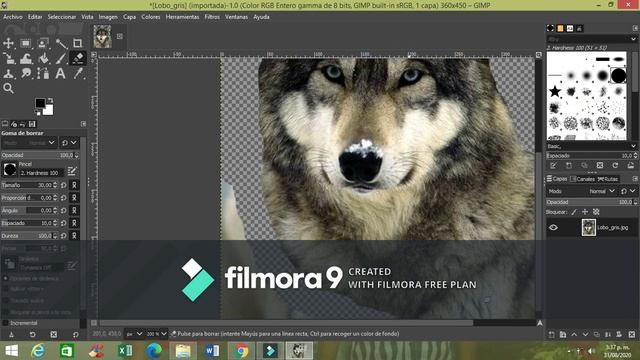
Task: Open the Colores menu
Action: point(151,17)
